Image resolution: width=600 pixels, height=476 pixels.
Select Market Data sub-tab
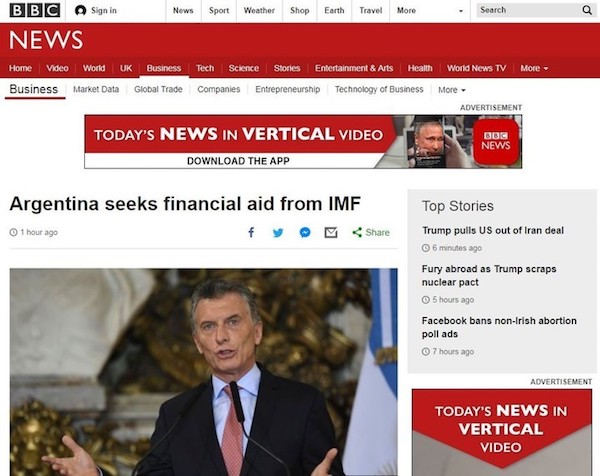[x=96, y=89]
